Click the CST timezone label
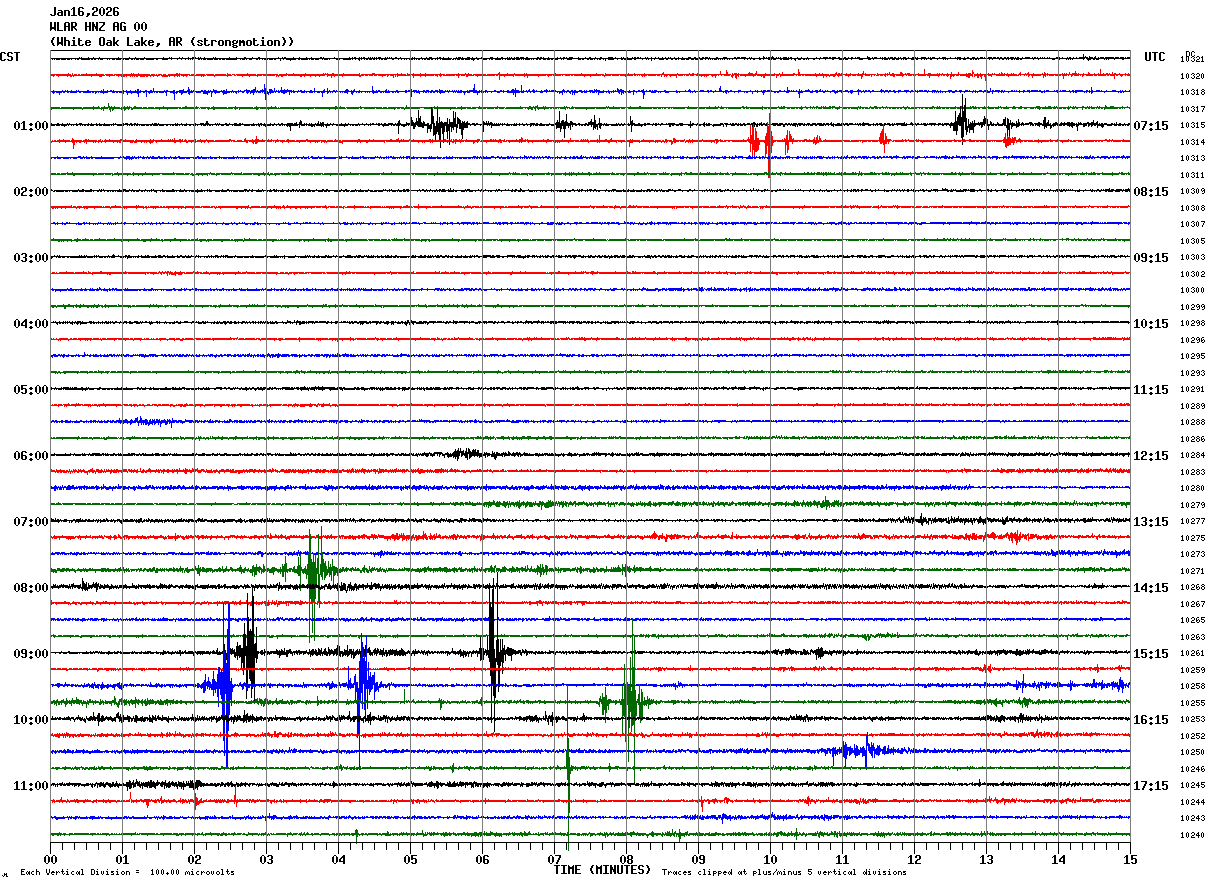 coord(10,57)
